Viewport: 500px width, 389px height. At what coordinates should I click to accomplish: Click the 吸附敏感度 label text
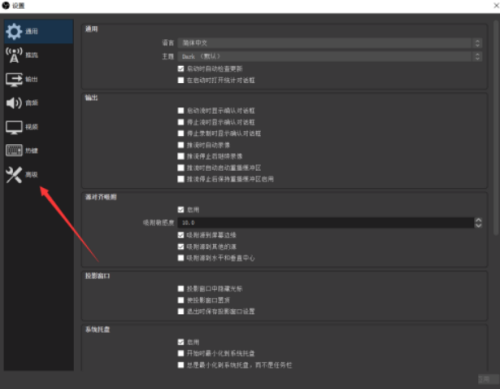(159, 223)
